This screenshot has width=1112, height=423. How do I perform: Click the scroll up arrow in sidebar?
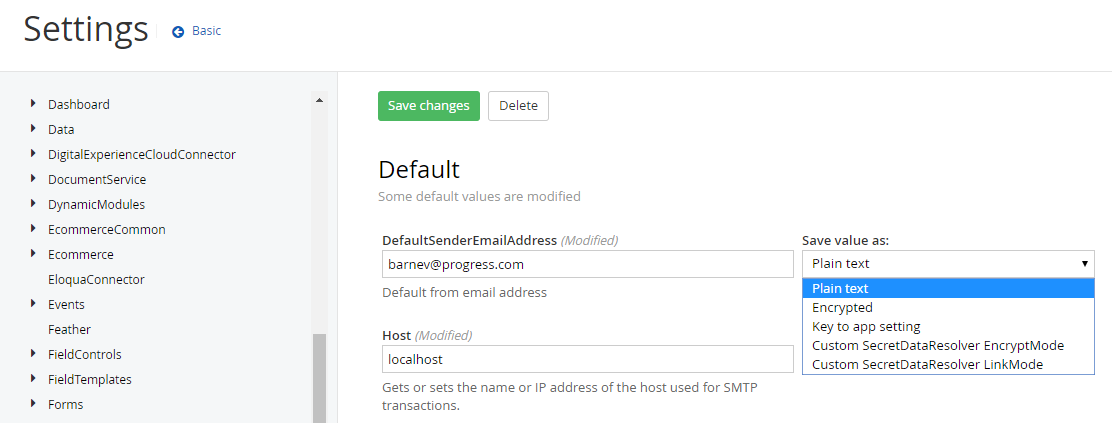click(x=320, y=100)
